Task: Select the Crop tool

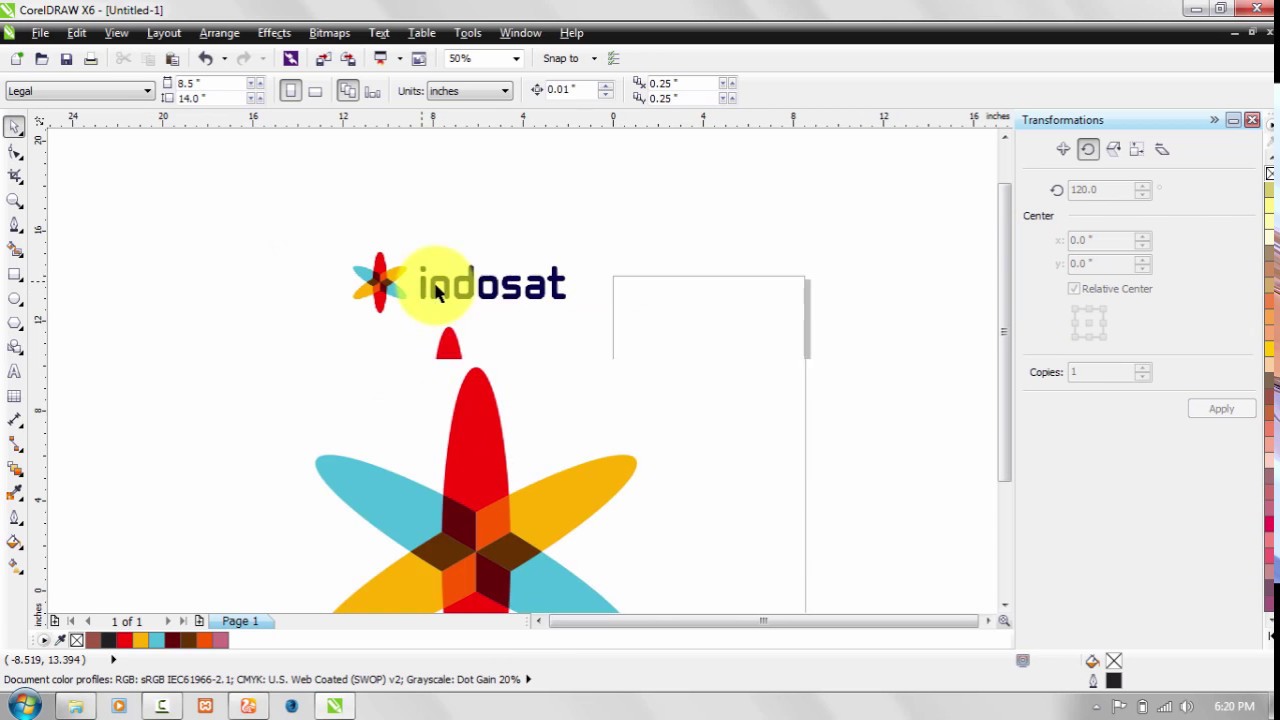Action: click(14, 176)
